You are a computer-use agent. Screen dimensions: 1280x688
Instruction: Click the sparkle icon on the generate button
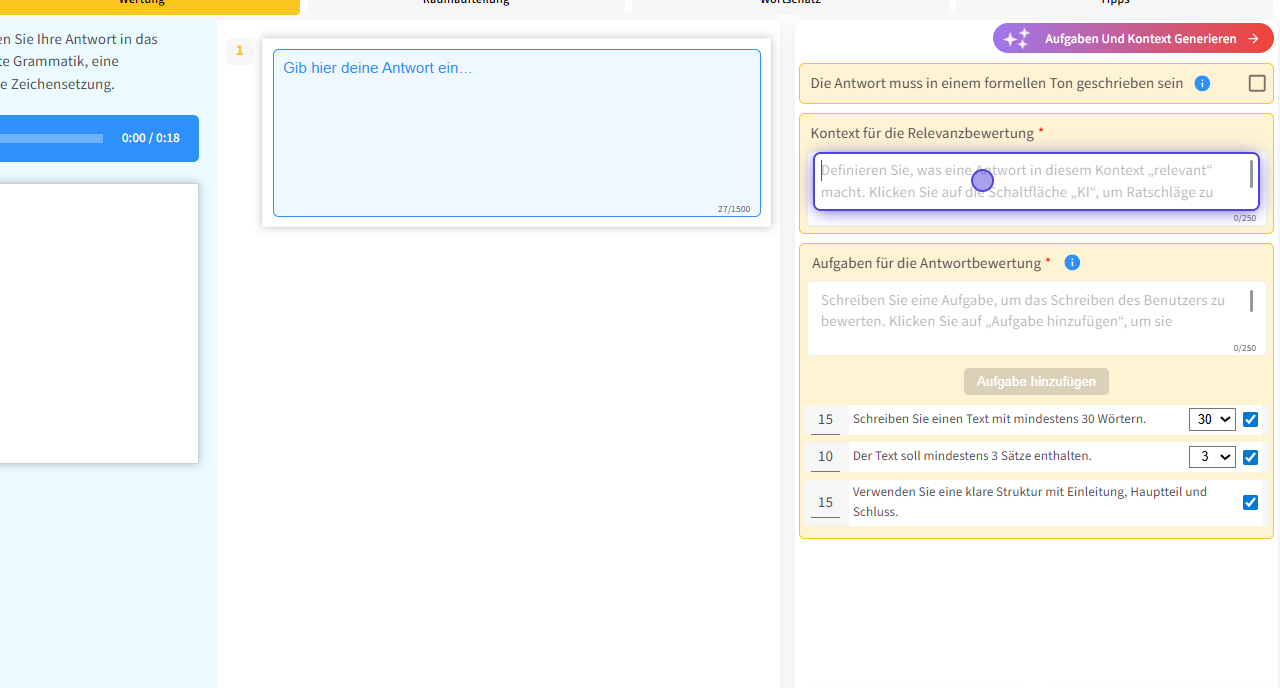point(1016,39)
